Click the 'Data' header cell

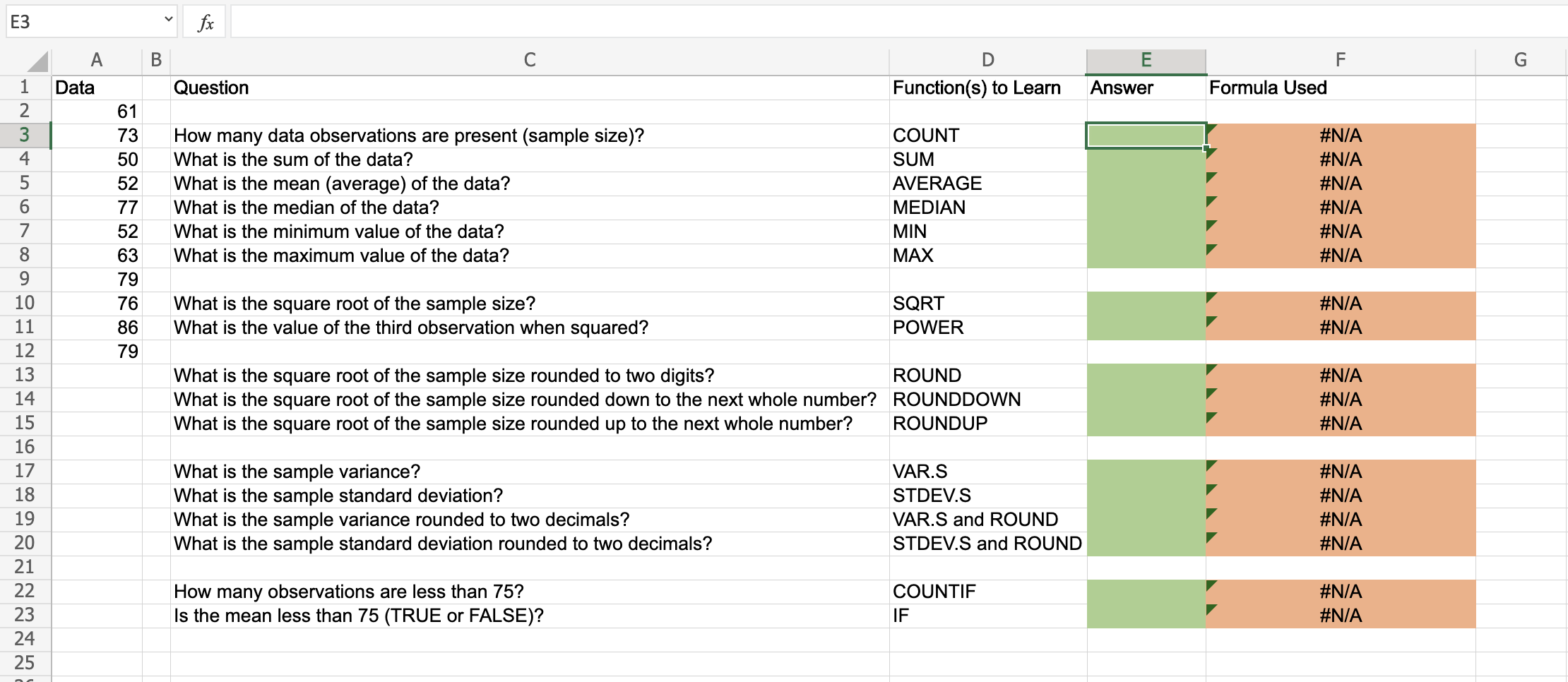tap(97, 88)
